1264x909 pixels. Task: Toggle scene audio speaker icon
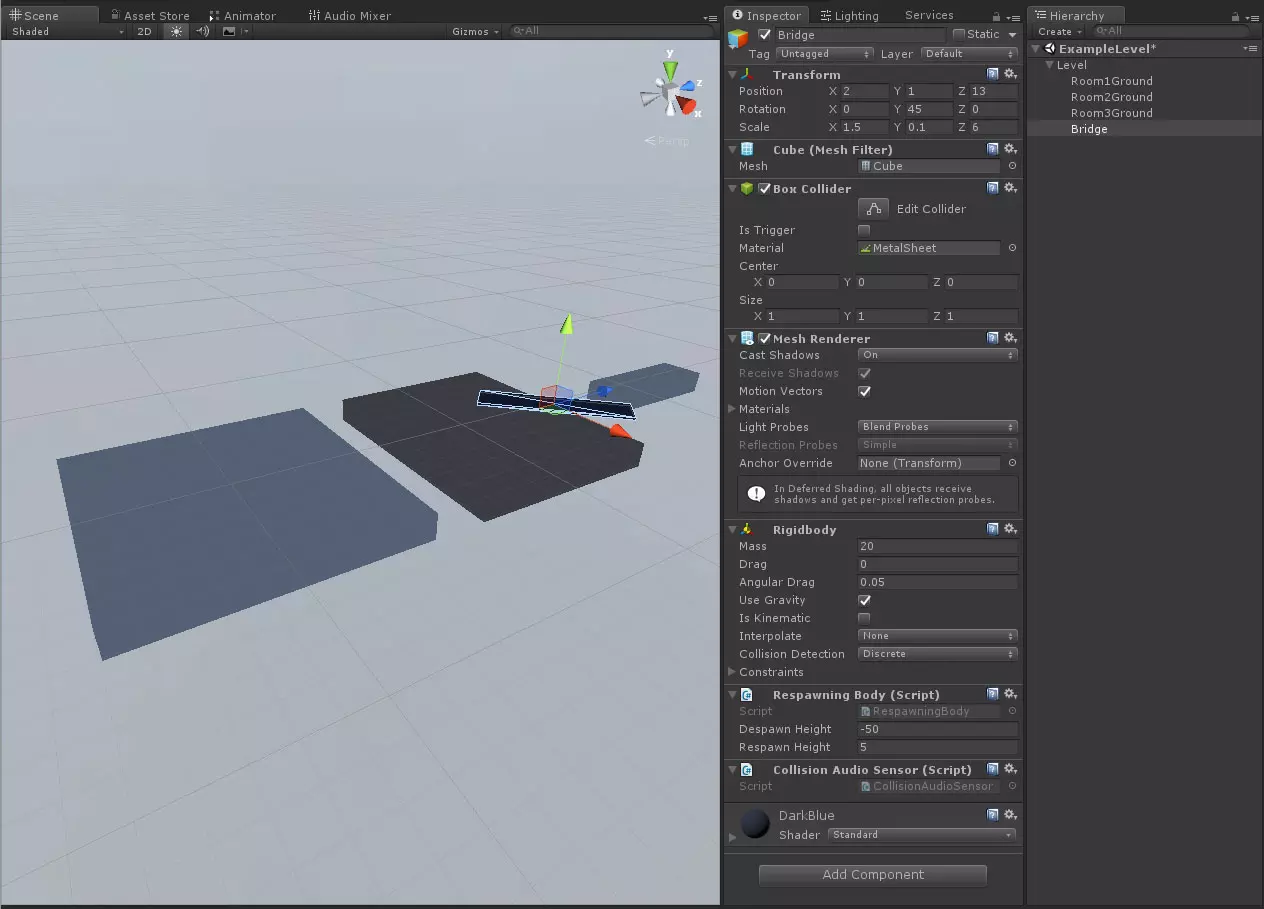pyautogui.click(x=203, y=31)
